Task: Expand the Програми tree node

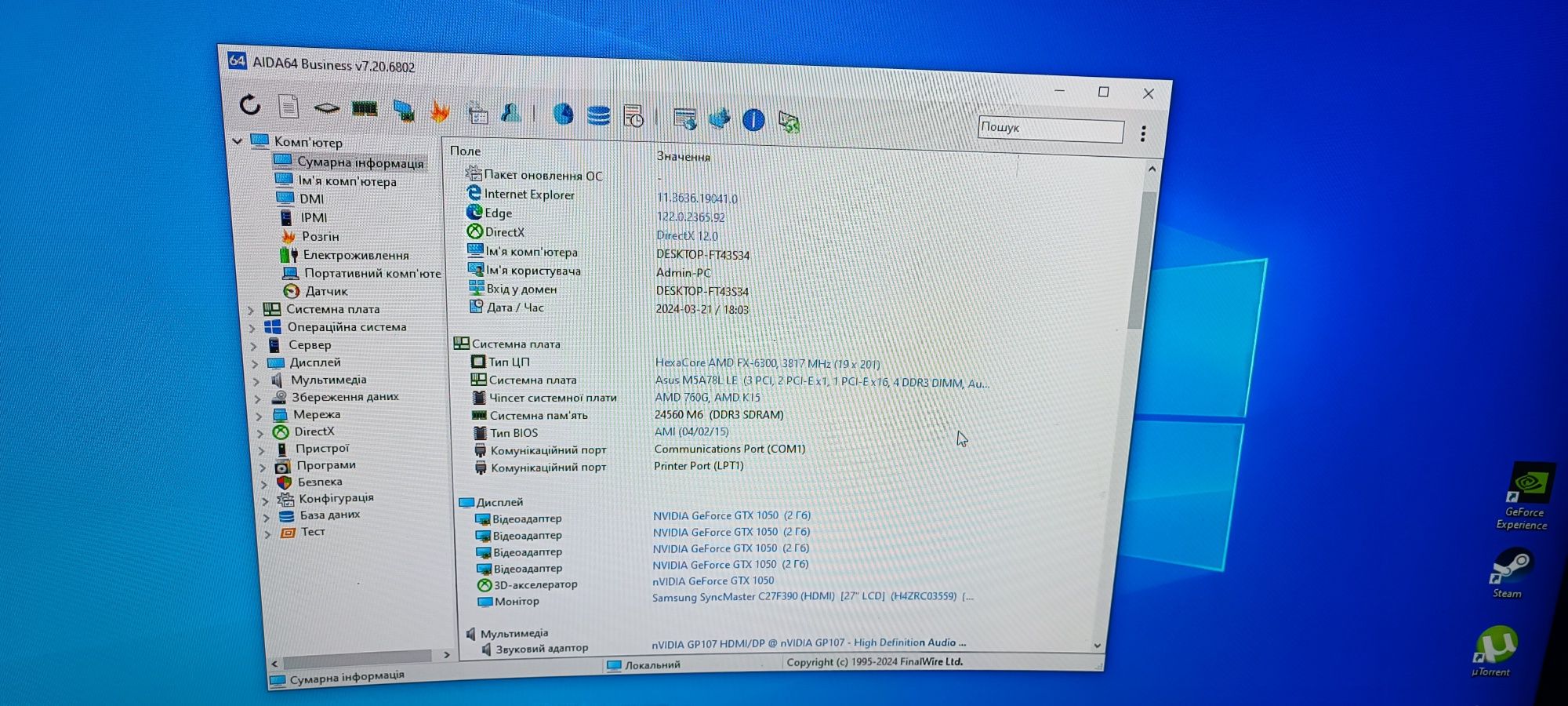Action: coord(263,466)
